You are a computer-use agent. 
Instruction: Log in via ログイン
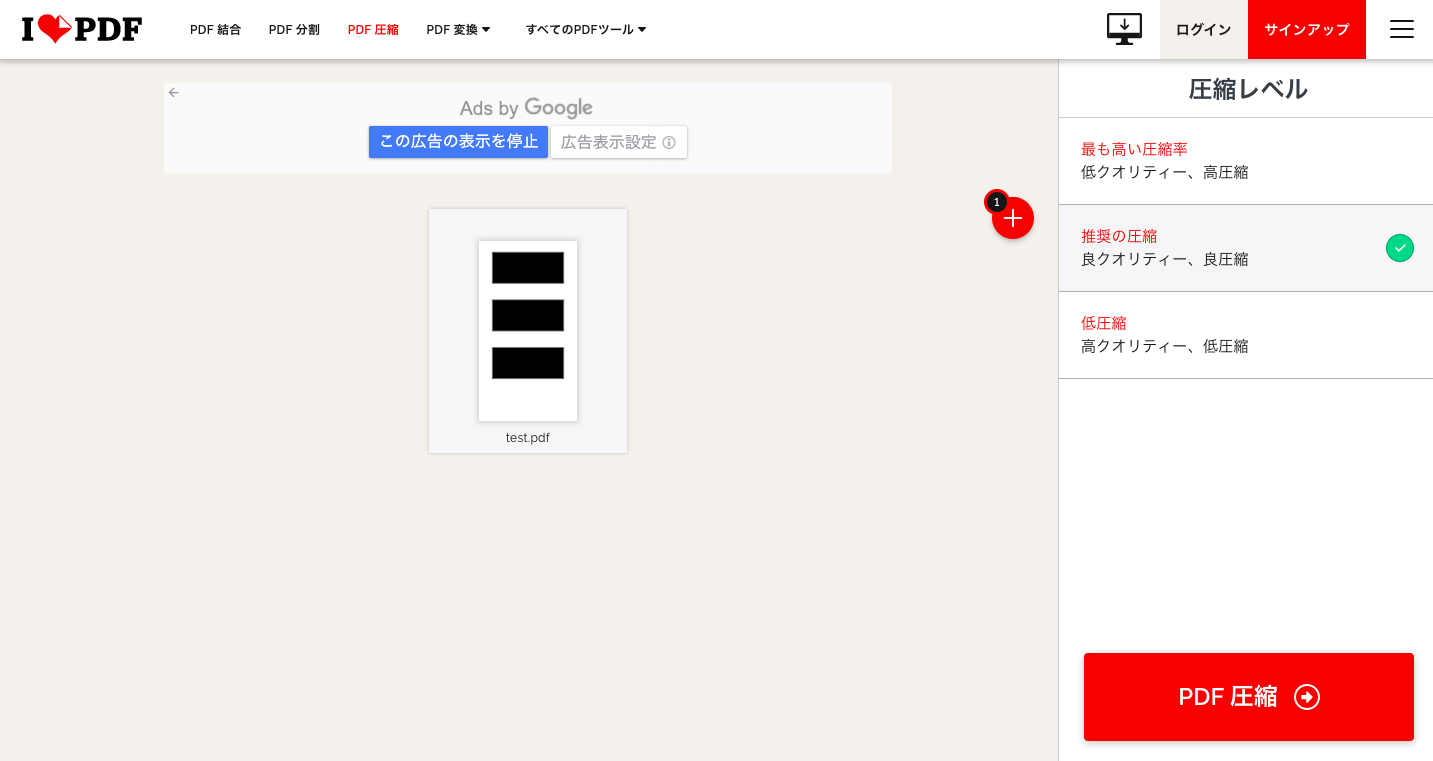click(1204, 29)
